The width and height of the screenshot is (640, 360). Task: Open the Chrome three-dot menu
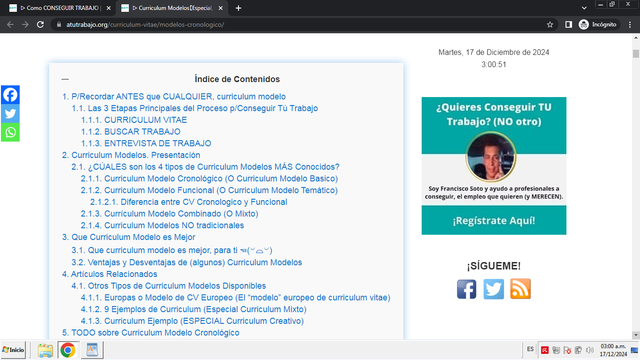[x=630, y=24]
